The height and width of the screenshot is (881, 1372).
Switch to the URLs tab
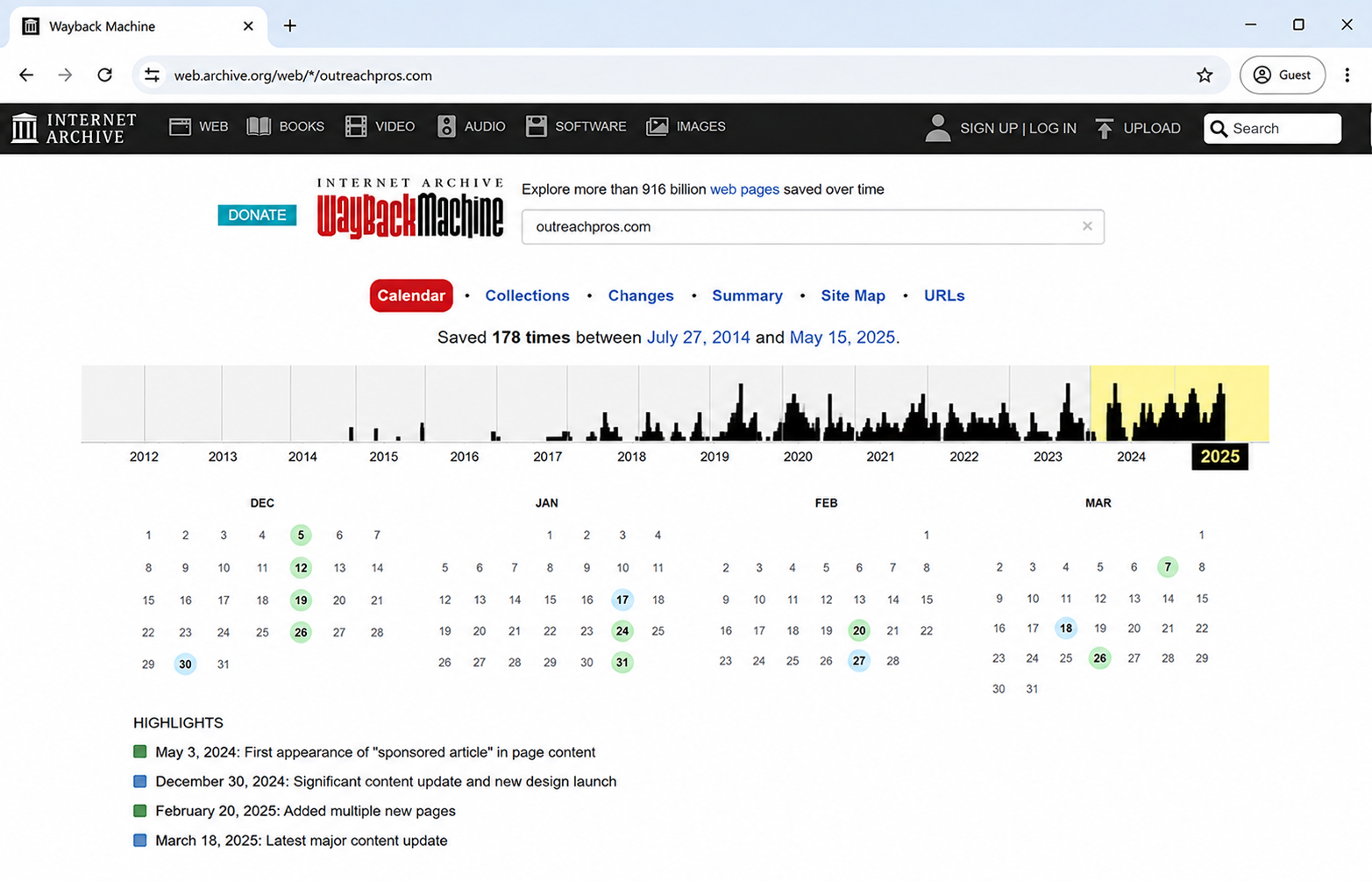(944, 295)
